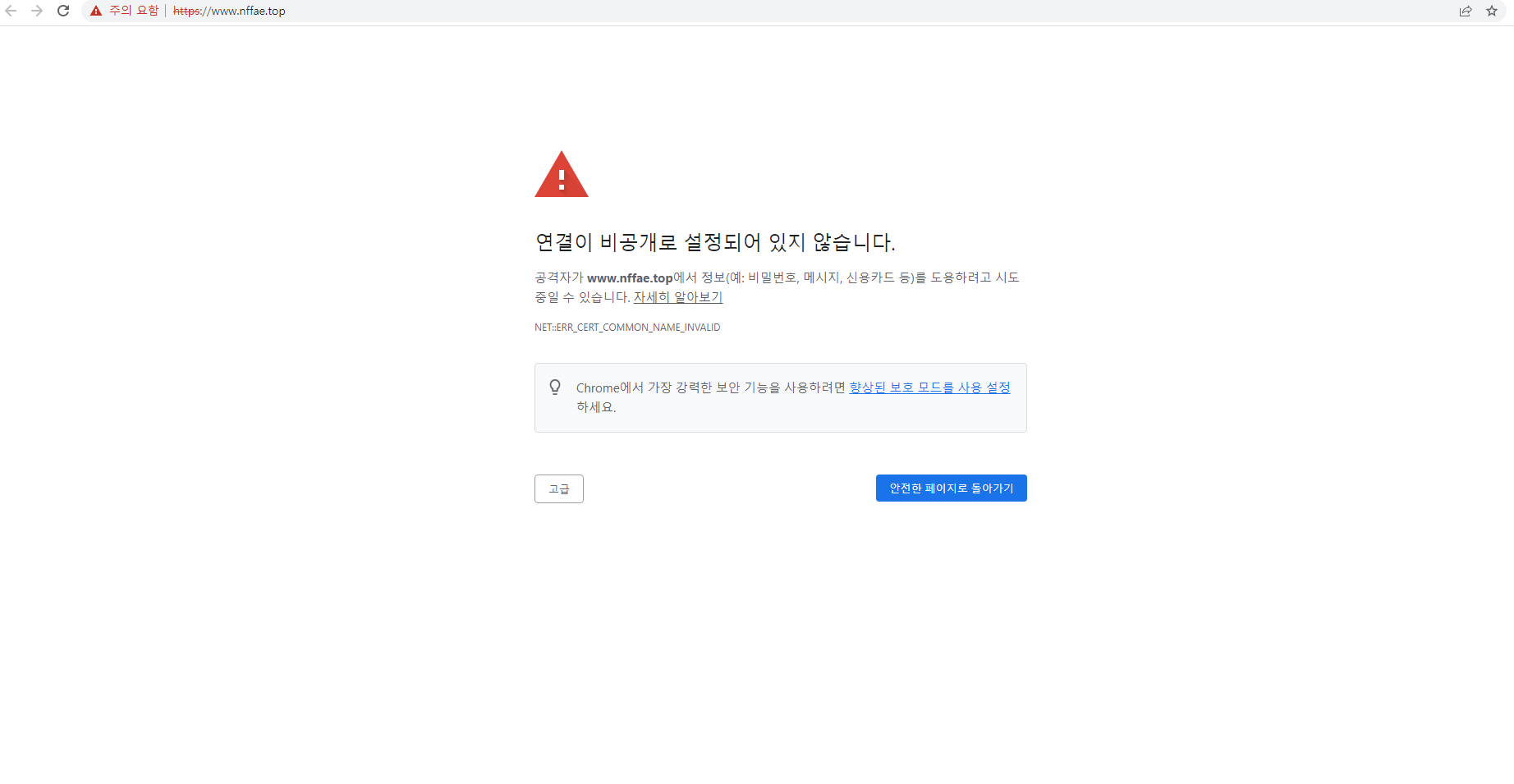Click '안전한 페이지로 돌아가기' button

(x=952, y=488)
